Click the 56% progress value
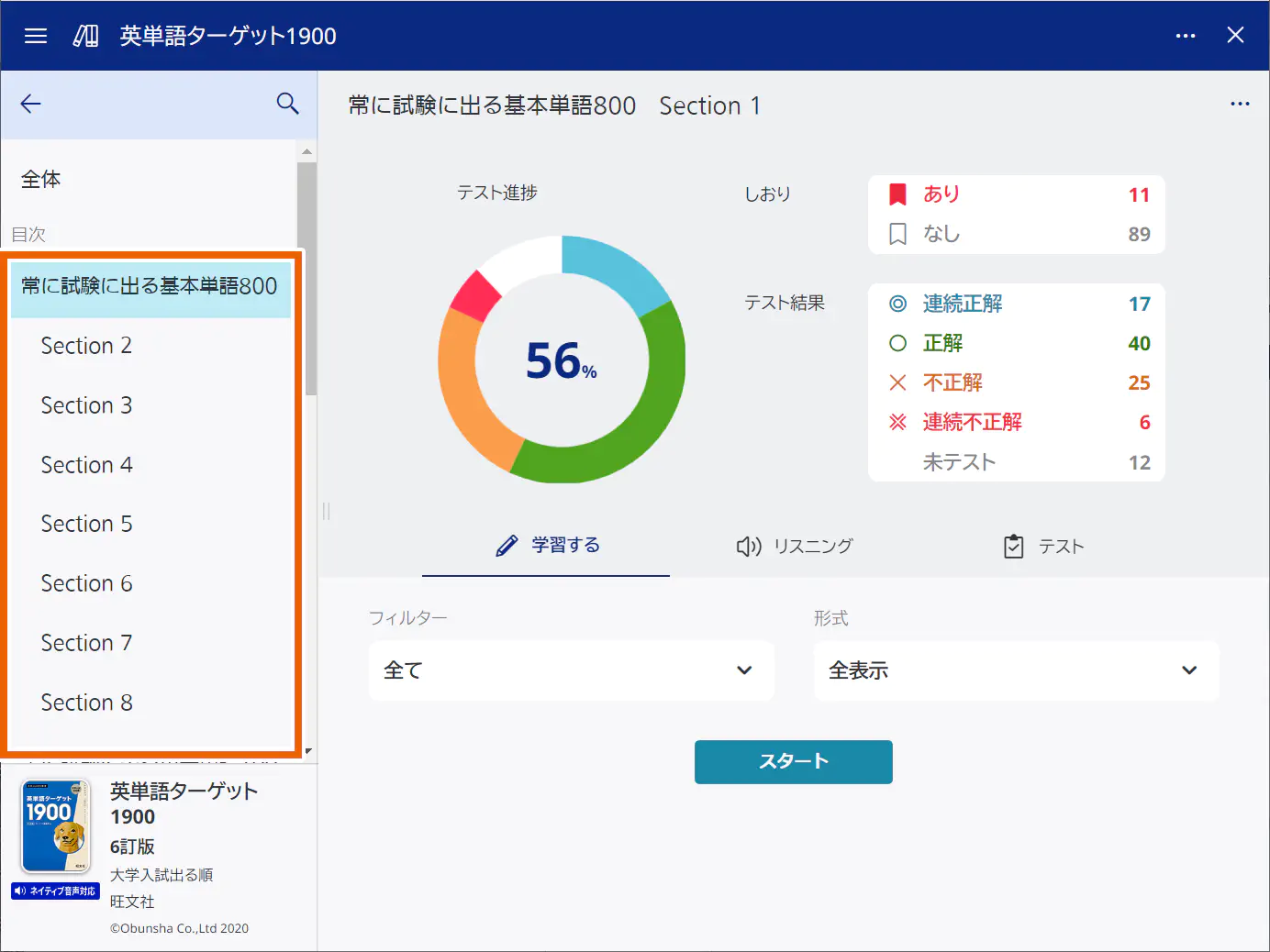The width and height of the screenshot is (1270, 952). point(561,360)
